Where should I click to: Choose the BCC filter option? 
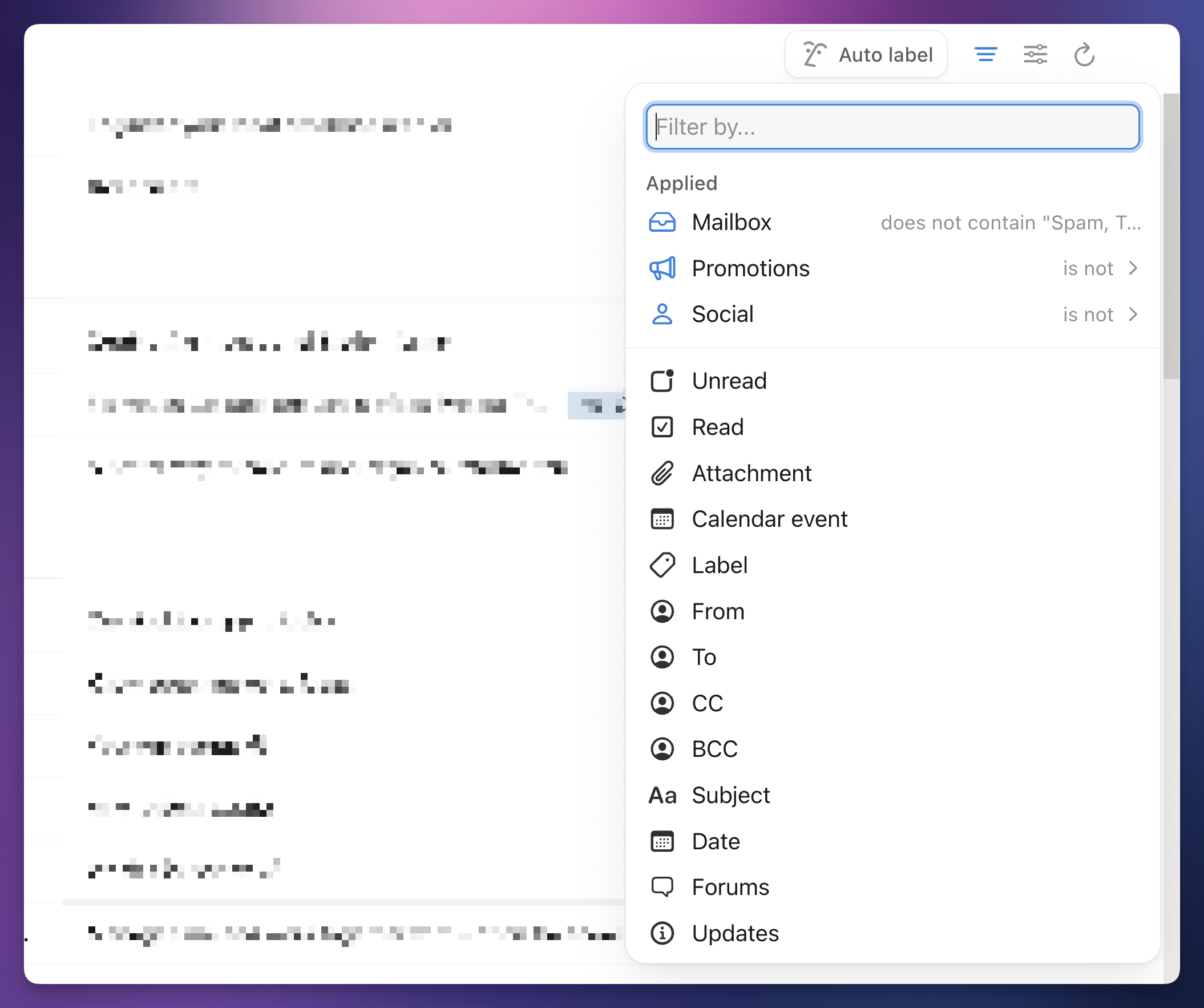(894, 749)
